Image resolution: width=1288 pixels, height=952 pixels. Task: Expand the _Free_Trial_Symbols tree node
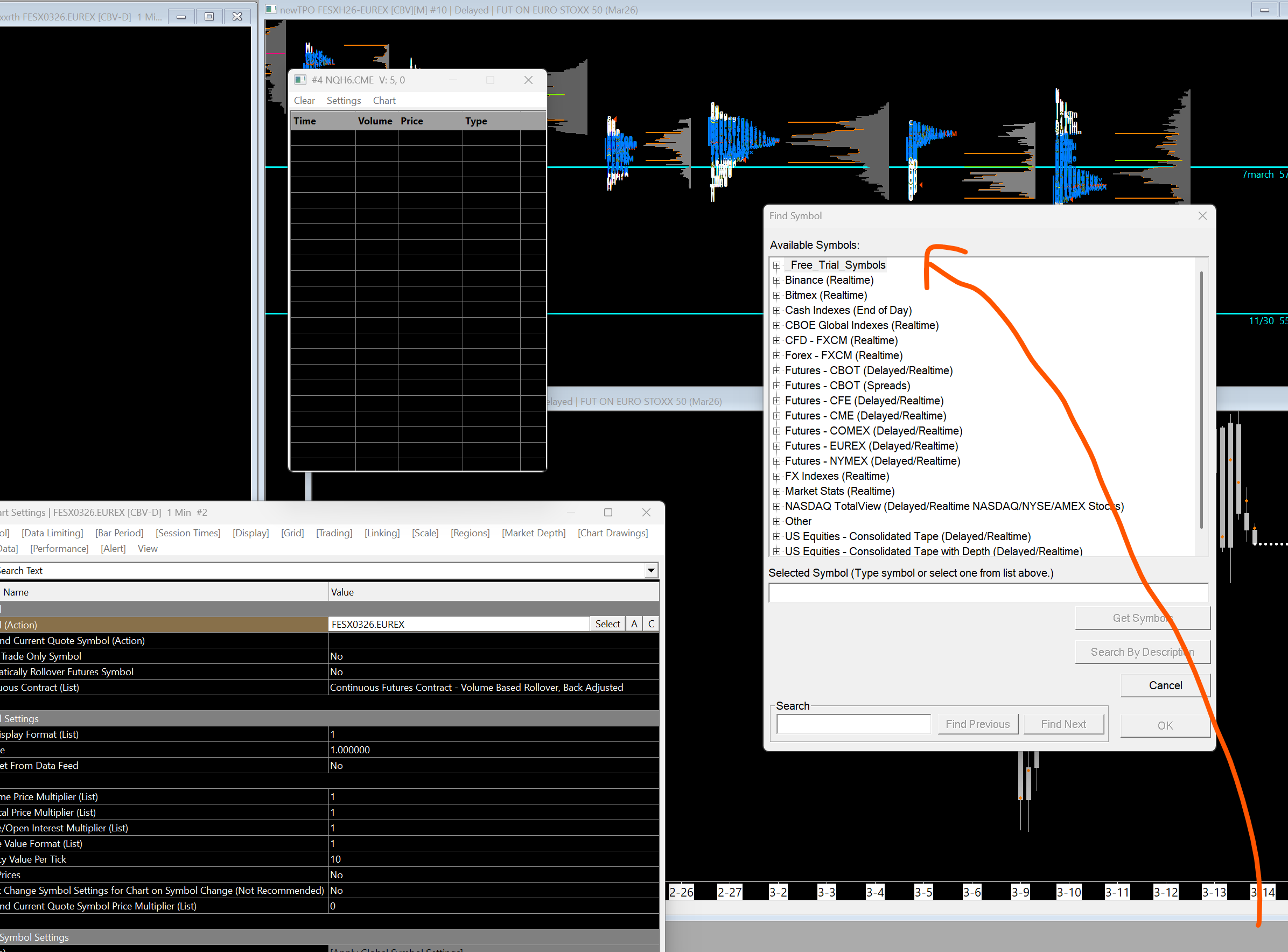point(777,265)
